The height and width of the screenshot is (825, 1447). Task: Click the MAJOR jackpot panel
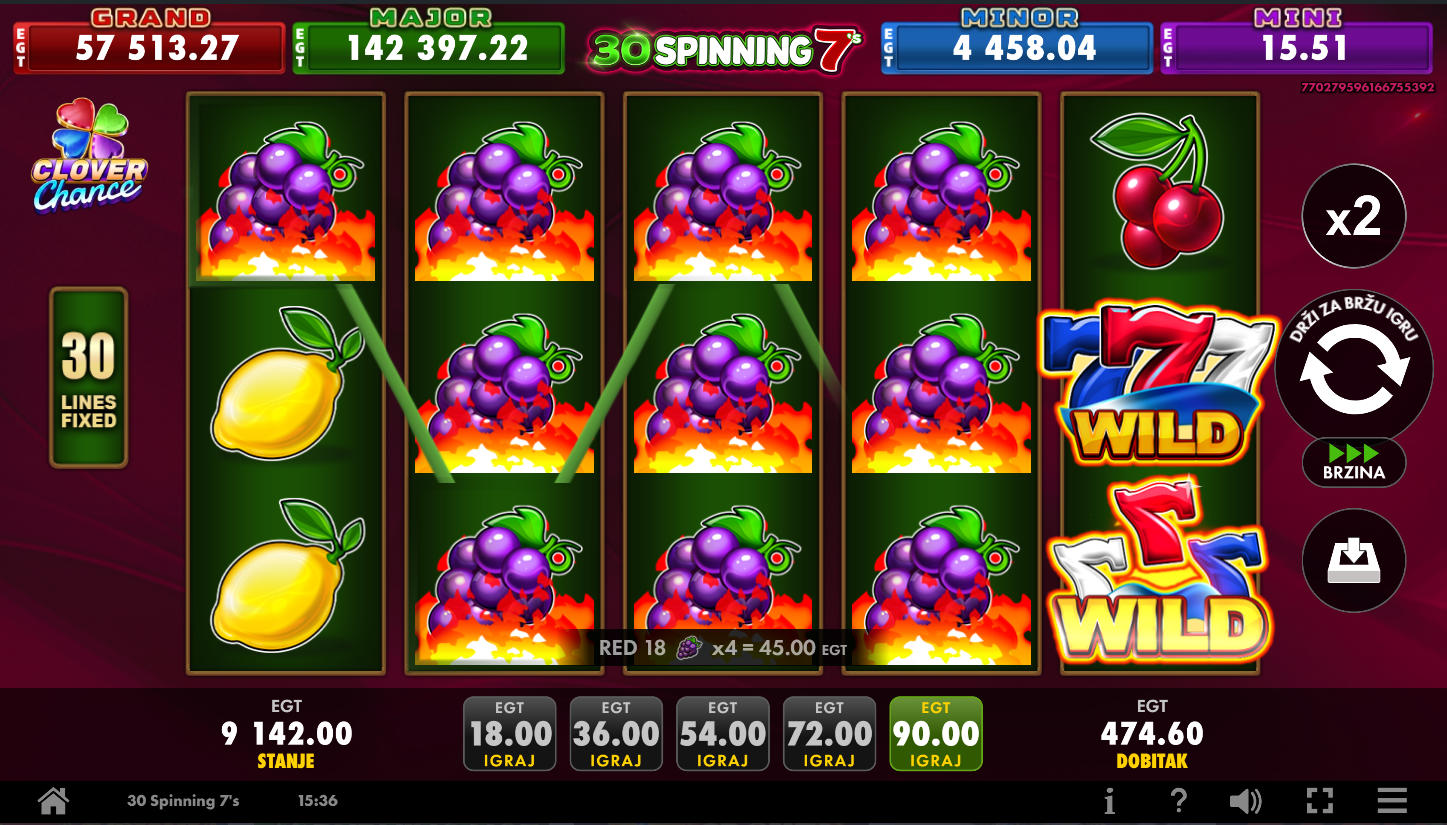coord(429,41)
